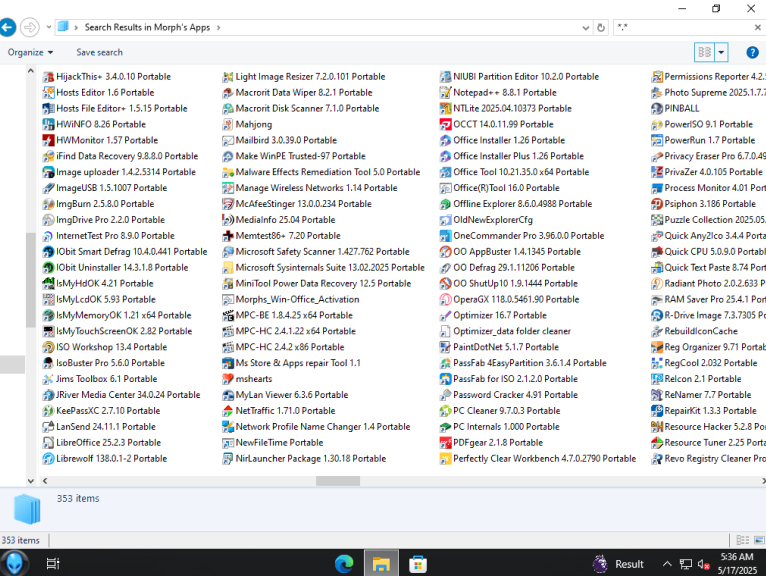This screenshot has height=576, width=766.
Task: Select the PINBALL icon
Action: pyautogui.click(x=657, y=108)
